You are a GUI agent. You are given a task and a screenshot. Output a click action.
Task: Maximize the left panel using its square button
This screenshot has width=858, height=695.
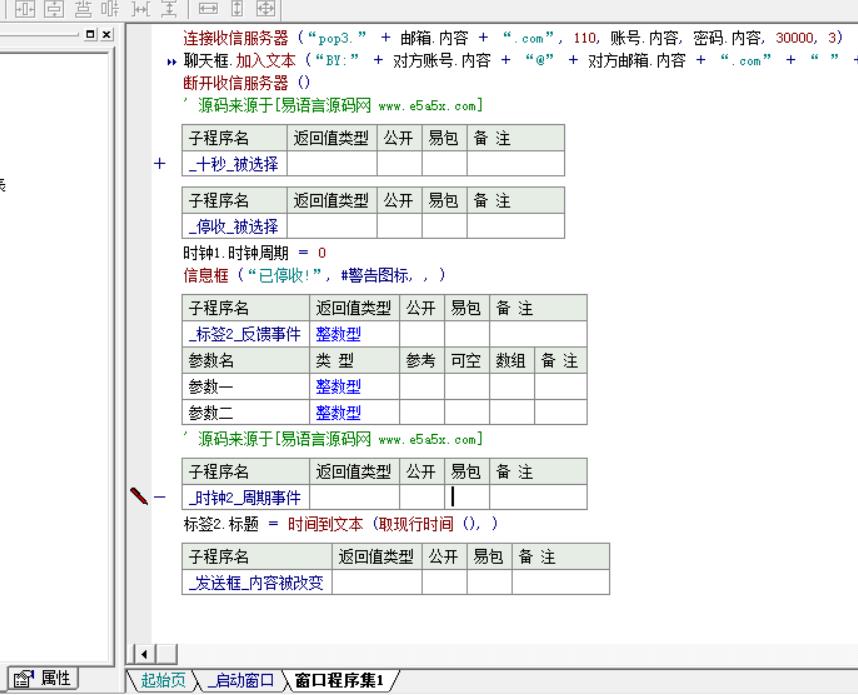point(92,34)
